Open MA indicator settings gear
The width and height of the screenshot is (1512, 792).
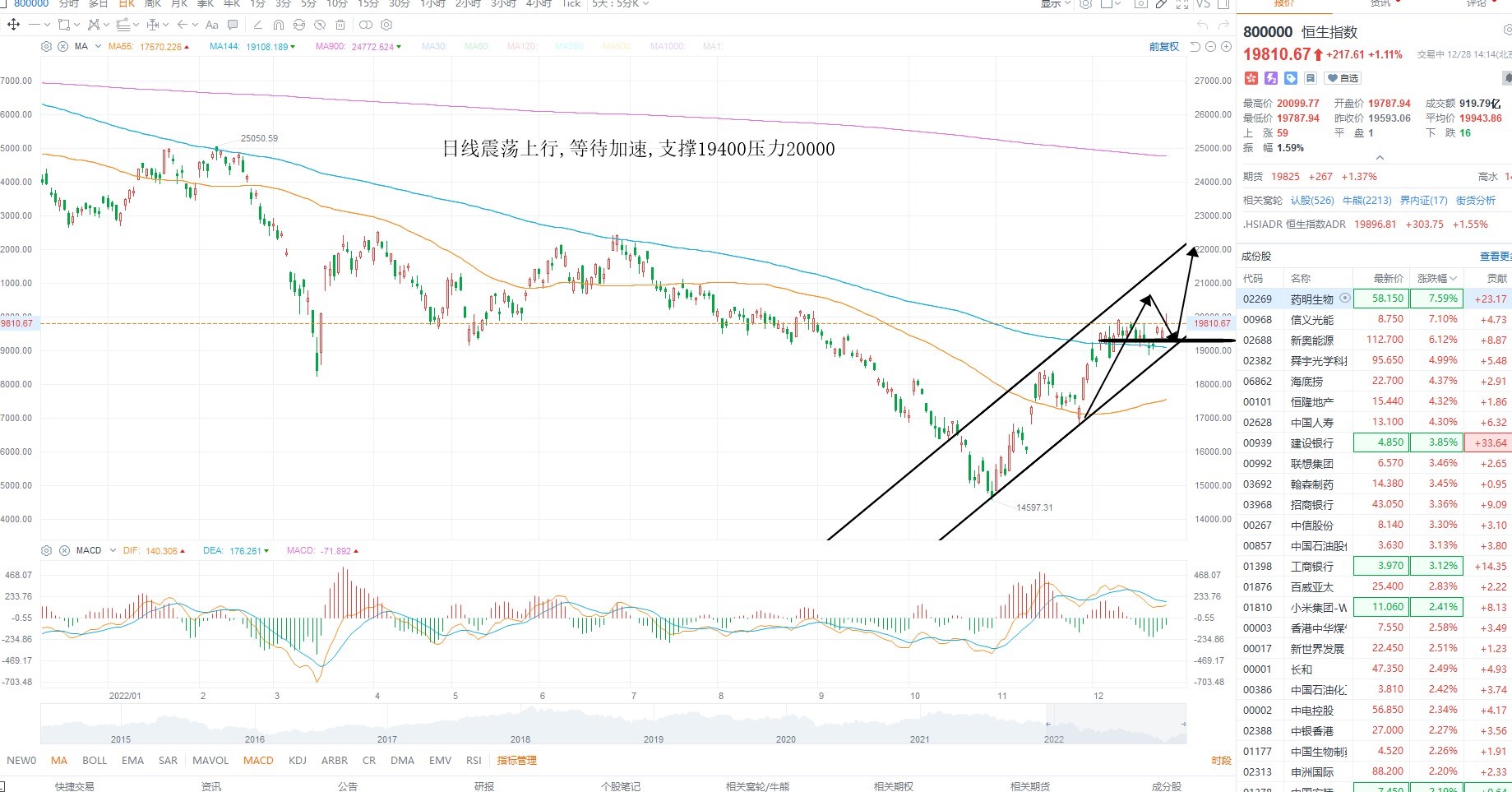coord(46,47)
